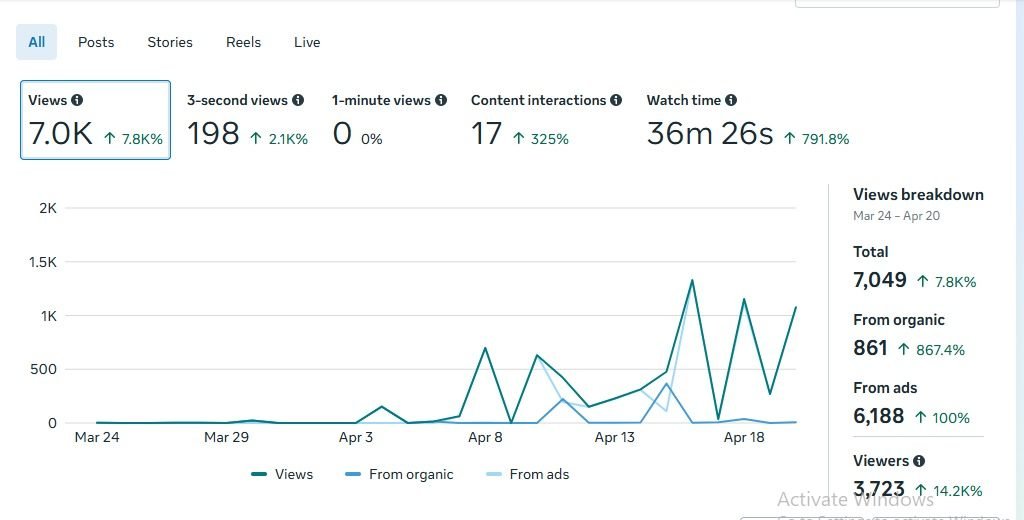Toggle the Views series in chart legend
The height and width of the screenshot is (520, 1024).
click(282, 474)
